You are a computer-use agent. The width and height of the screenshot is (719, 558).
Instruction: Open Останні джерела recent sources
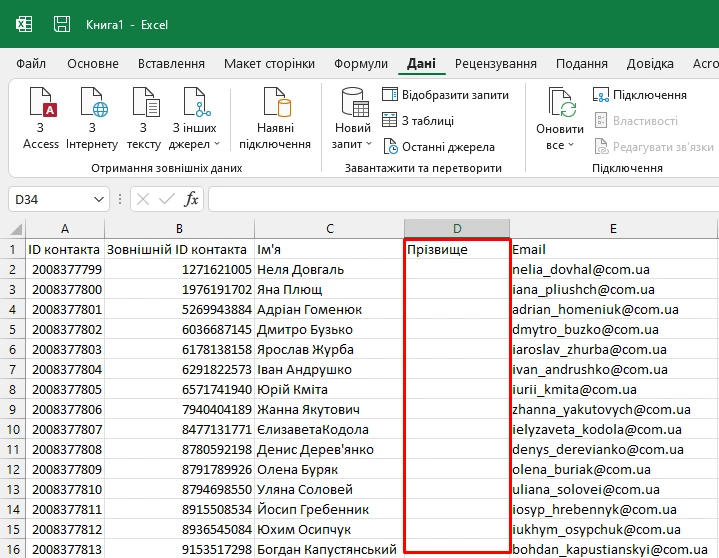(x=438, y=147)
